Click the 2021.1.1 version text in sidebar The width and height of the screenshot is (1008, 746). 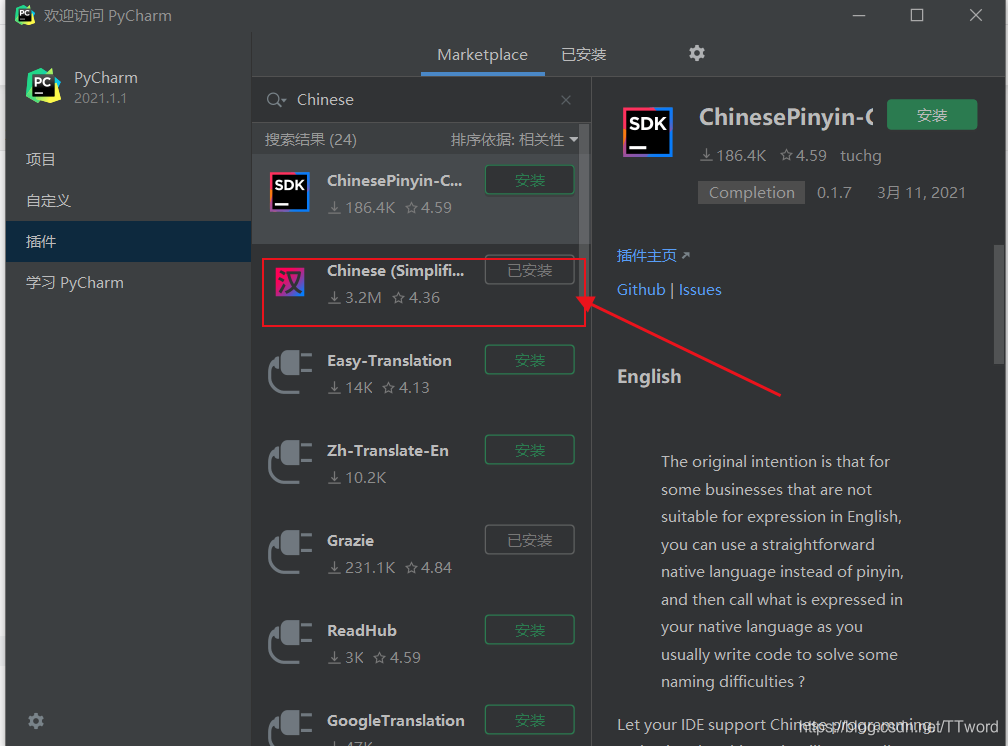(100, 98)
